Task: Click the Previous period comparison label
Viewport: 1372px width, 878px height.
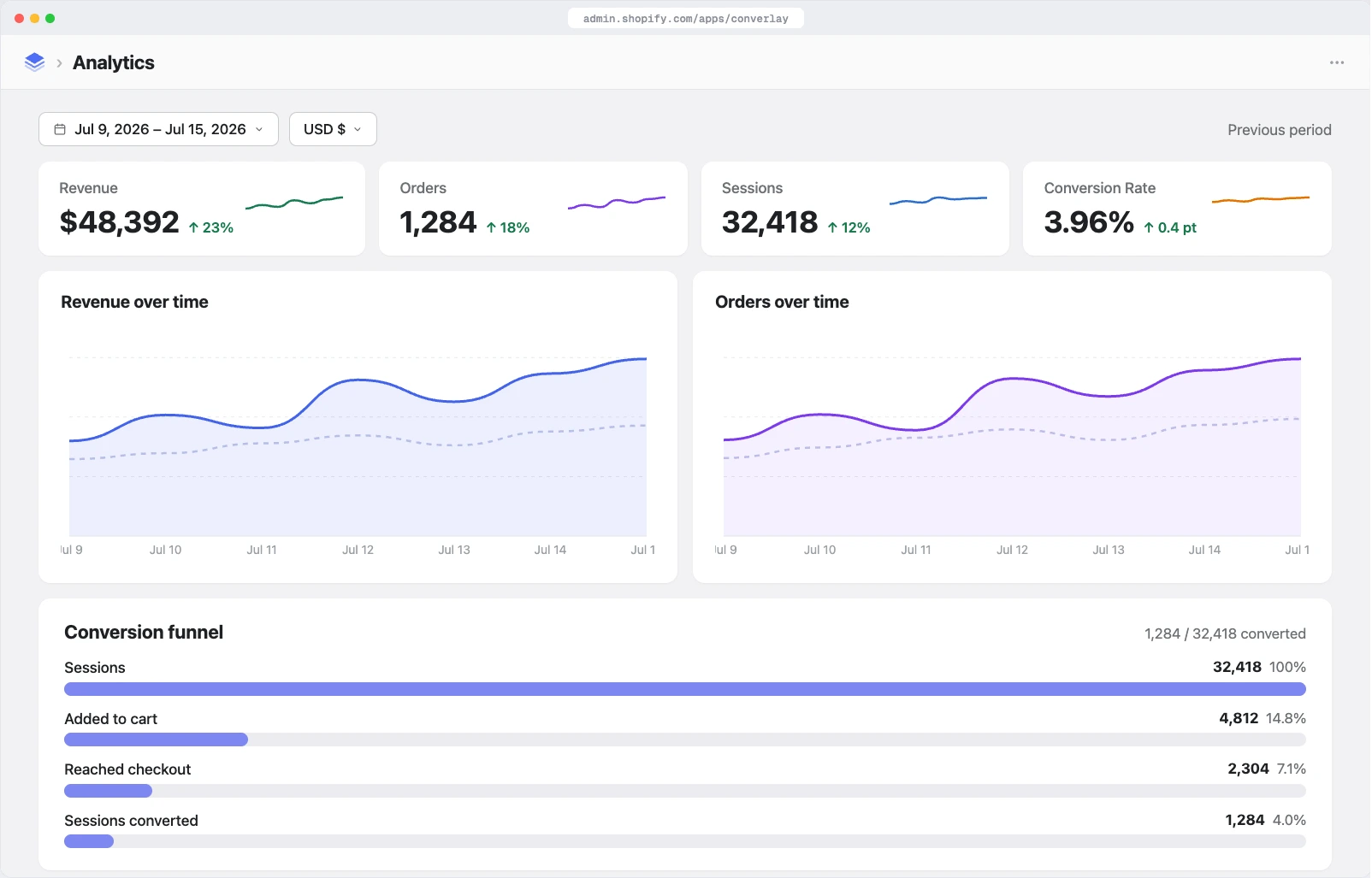Action: (1279, 130)
